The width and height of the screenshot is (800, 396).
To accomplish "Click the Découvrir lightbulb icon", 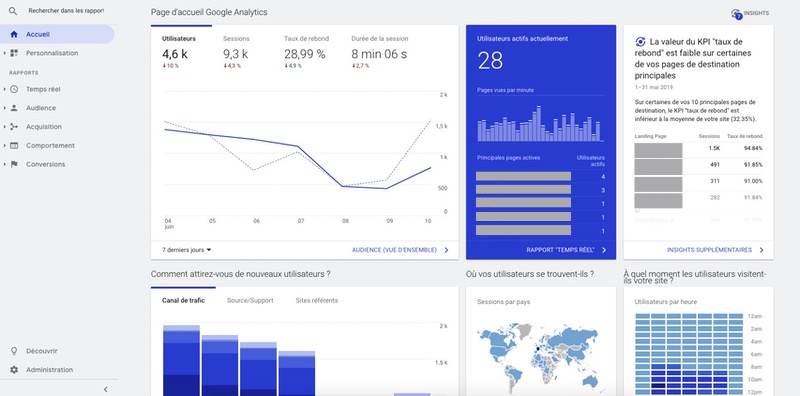I will [x=14, y=351].
